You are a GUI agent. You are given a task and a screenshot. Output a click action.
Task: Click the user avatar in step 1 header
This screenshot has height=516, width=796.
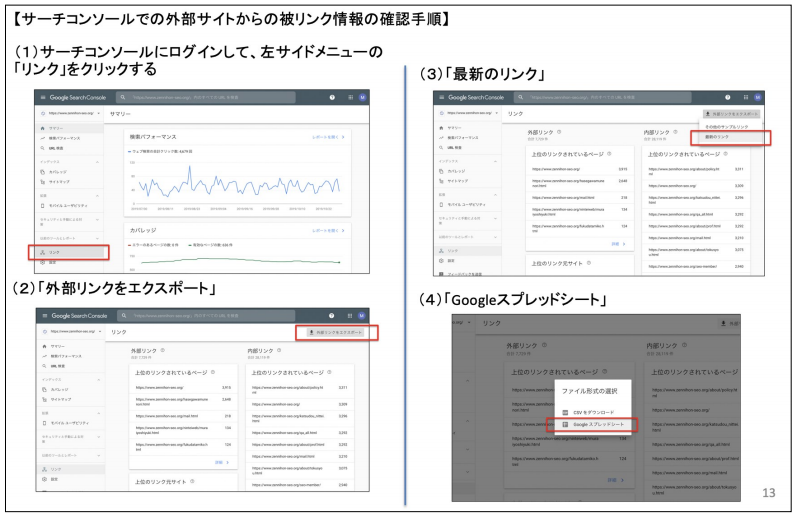363,98
